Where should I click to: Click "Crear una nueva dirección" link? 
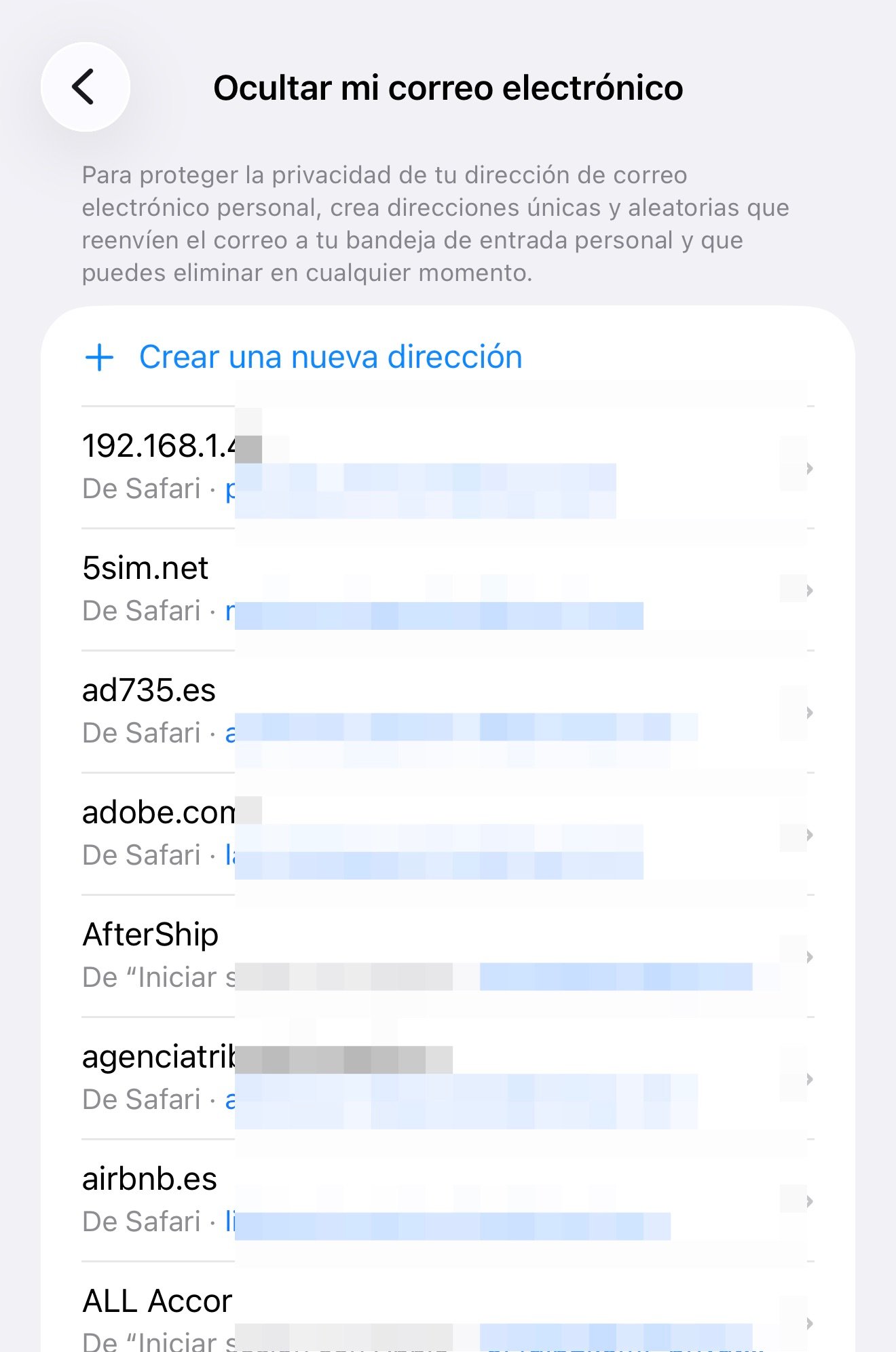tap(331, 357)
